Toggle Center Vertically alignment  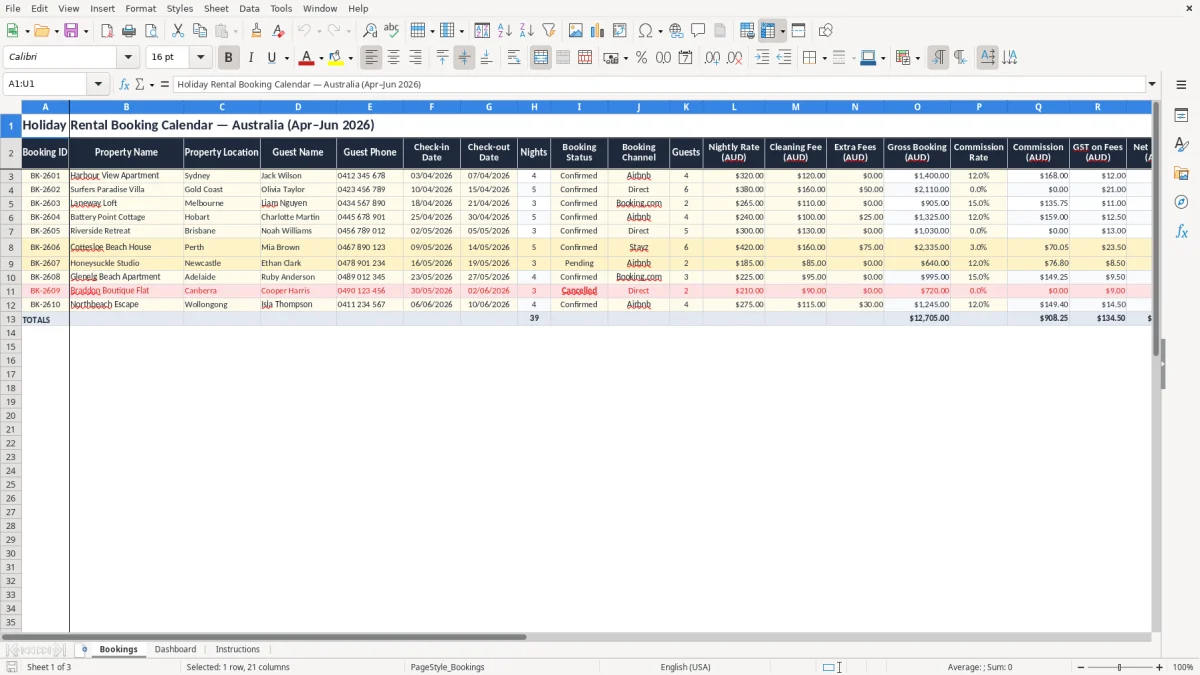[x=464, y=58]
